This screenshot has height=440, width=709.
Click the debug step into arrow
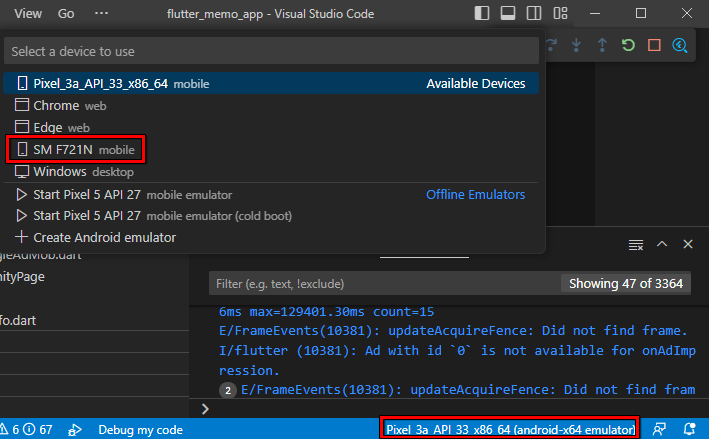576,45
